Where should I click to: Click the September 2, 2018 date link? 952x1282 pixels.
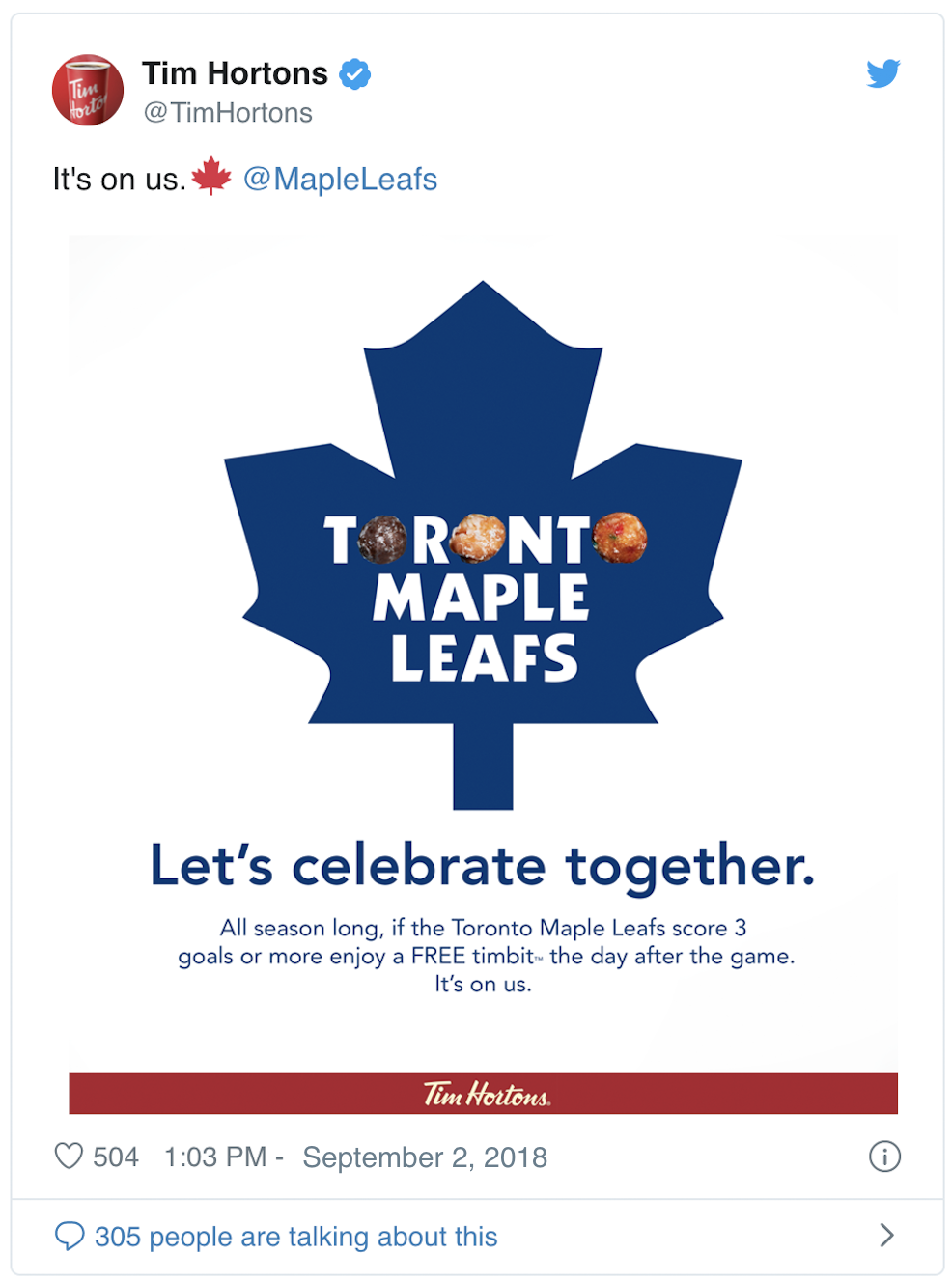[x=425, y=1157]
